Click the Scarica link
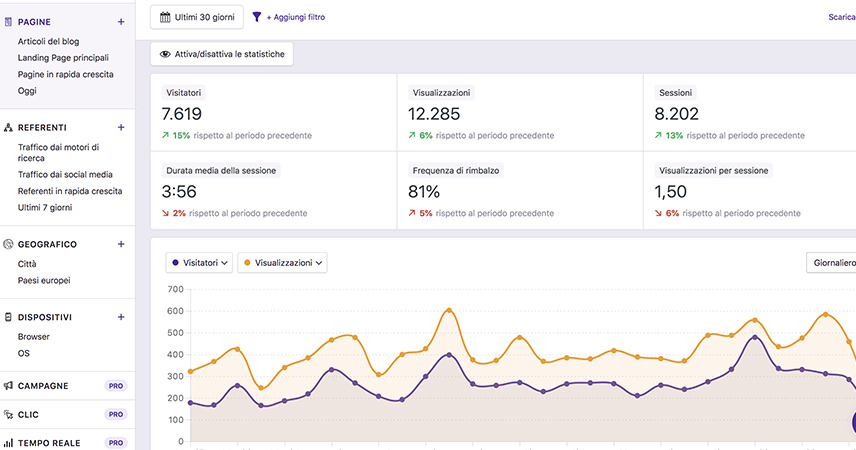Viewport: 856px width, 450px height. (x=840, y=17)
